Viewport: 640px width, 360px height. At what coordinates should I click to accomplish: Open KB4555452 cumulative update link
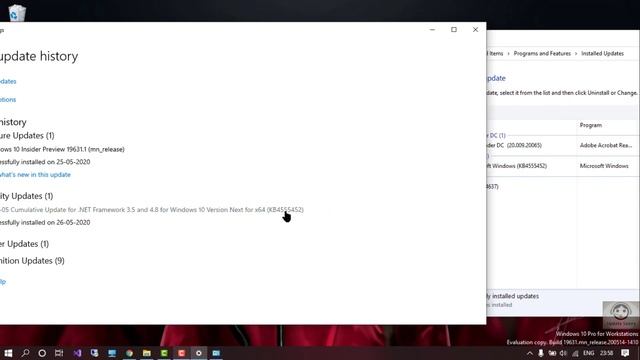152,210
